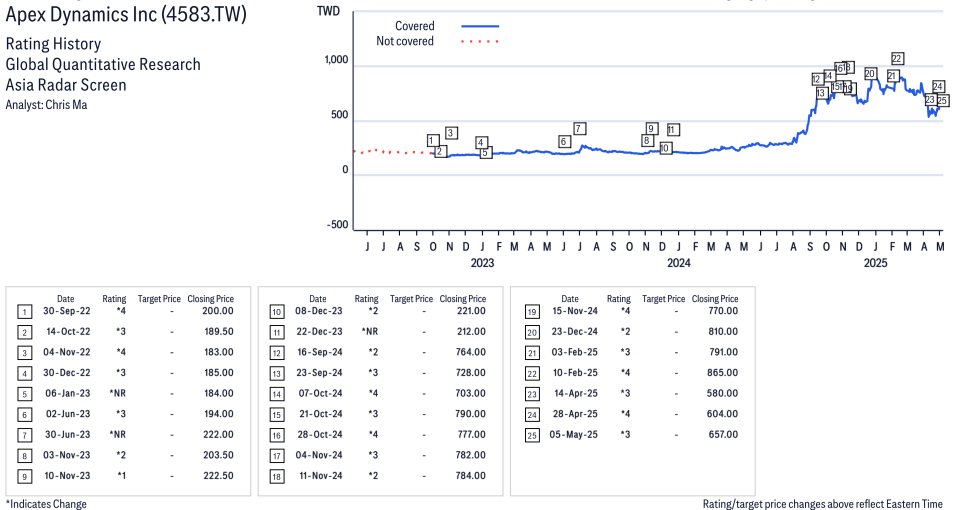Click the *1 rating for 10-Nov-23
954x510 pixels.
pyautogui.click(x=121, y=476)
